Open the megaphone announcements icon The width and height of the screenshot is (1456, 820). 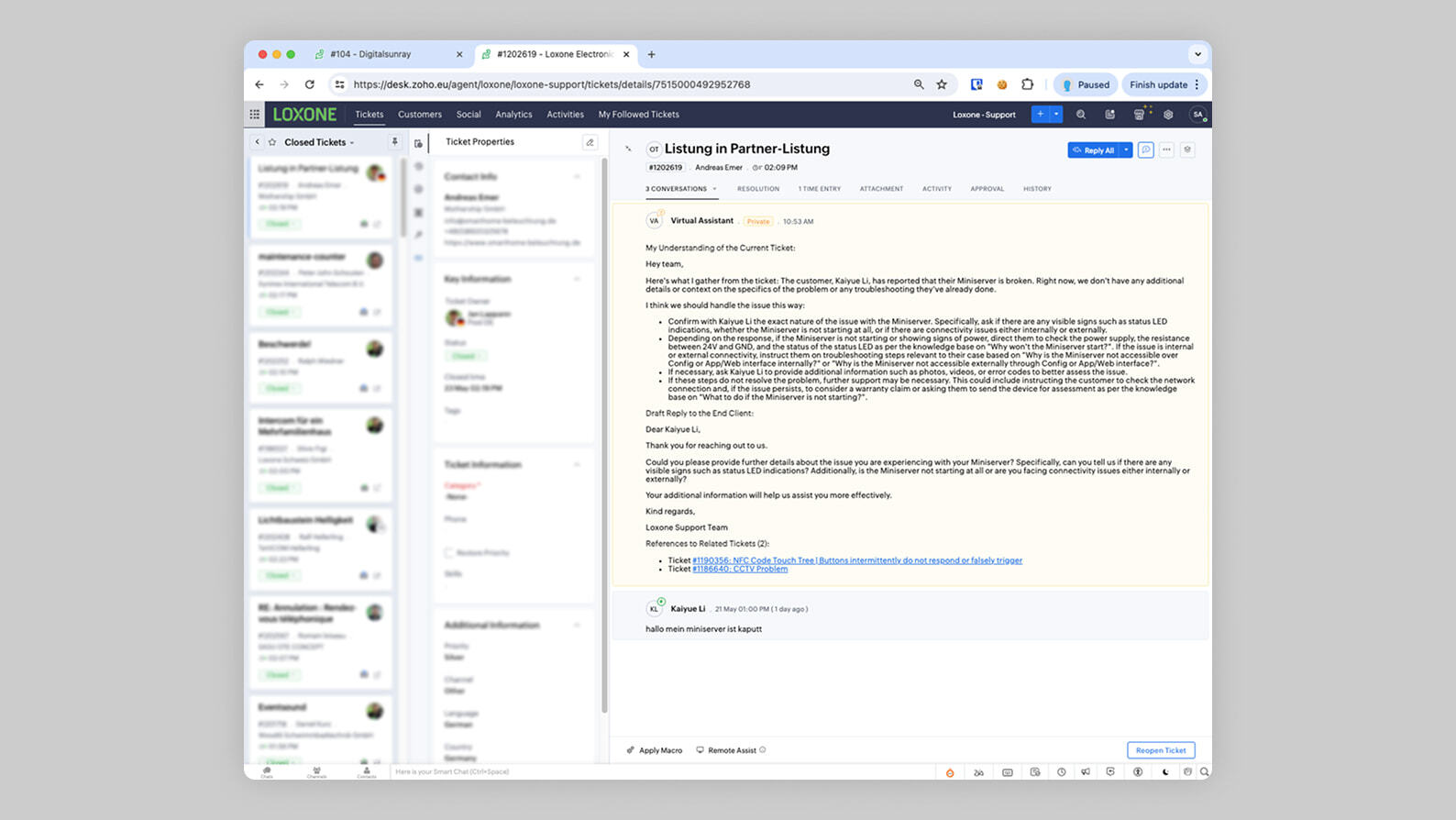click(x=1086, y=772)
